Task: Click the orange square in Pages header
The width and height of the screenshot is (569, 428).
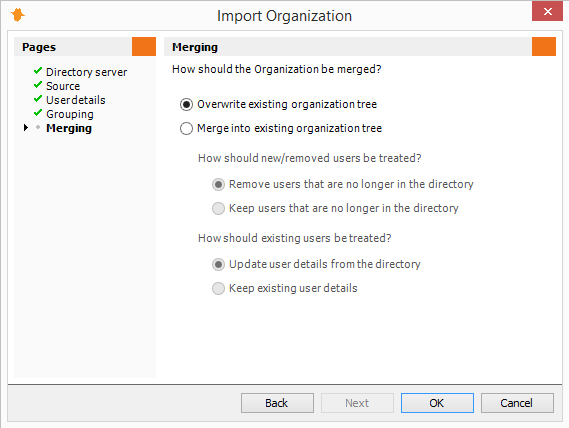Action: tap(144, 46)
